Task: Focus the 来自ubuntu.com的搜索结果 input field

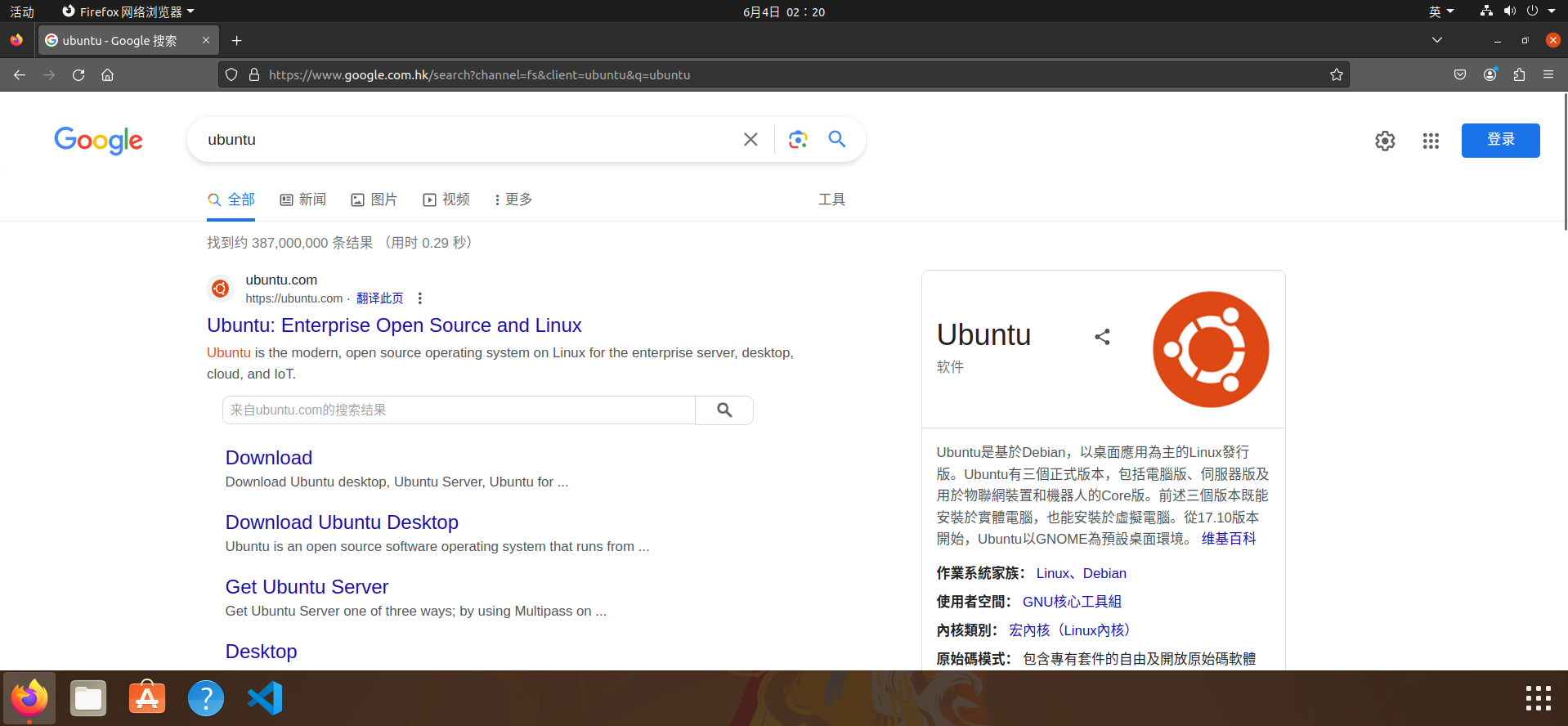Action: tap(459, 410)
